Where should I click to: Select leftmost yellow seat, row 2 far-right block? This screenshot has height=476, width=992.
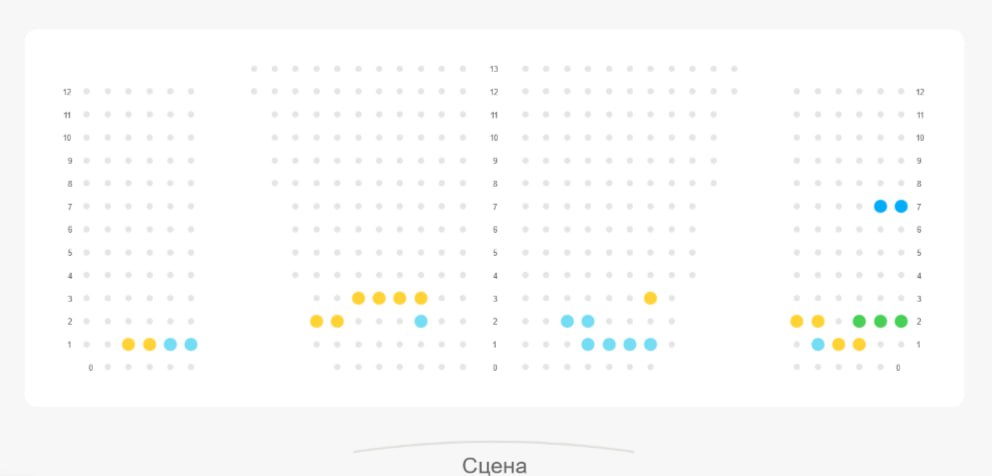(796, 321)
